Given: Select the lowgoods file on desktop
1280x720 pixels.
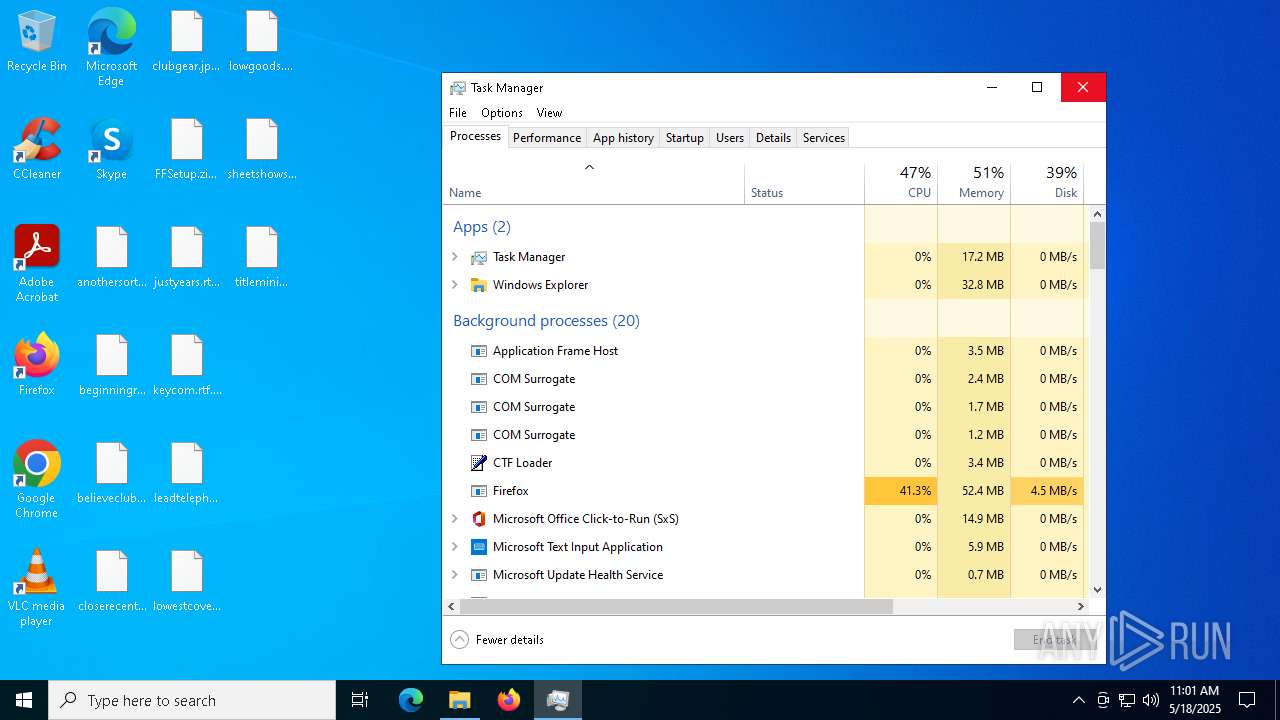Looking at the screenshot, I should (261, 42).
